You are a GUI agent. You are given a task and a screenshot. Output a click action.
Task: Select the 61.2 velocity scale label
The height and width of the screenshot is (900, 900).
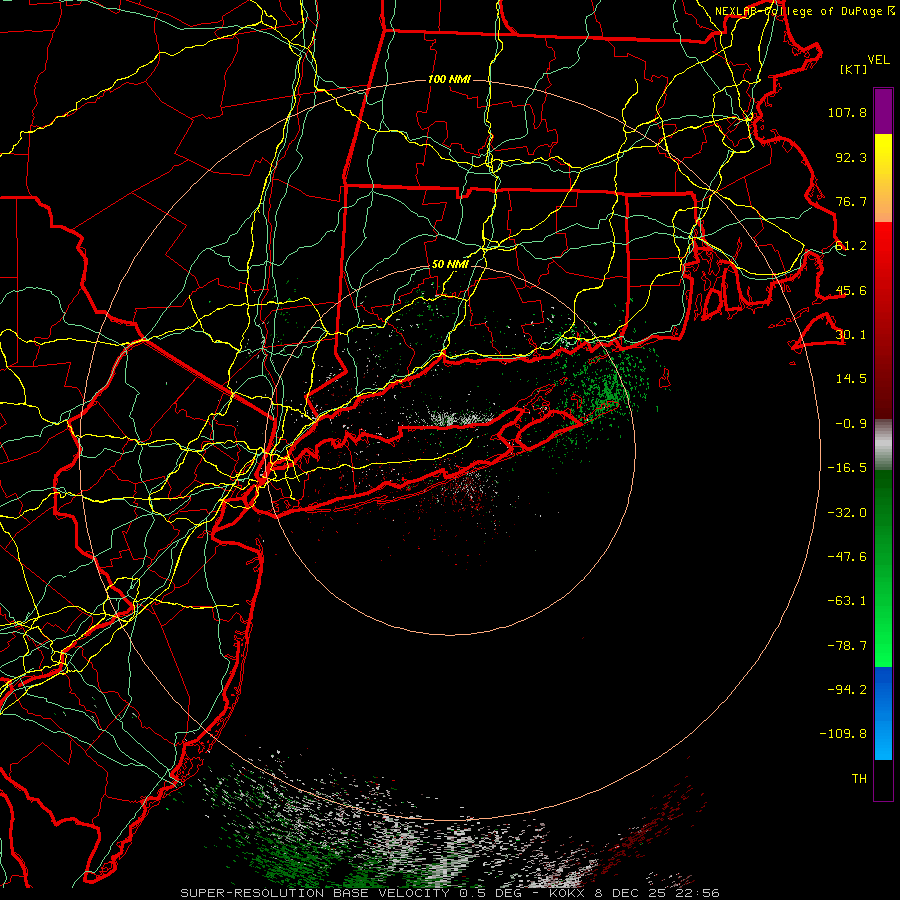(851, 246)
